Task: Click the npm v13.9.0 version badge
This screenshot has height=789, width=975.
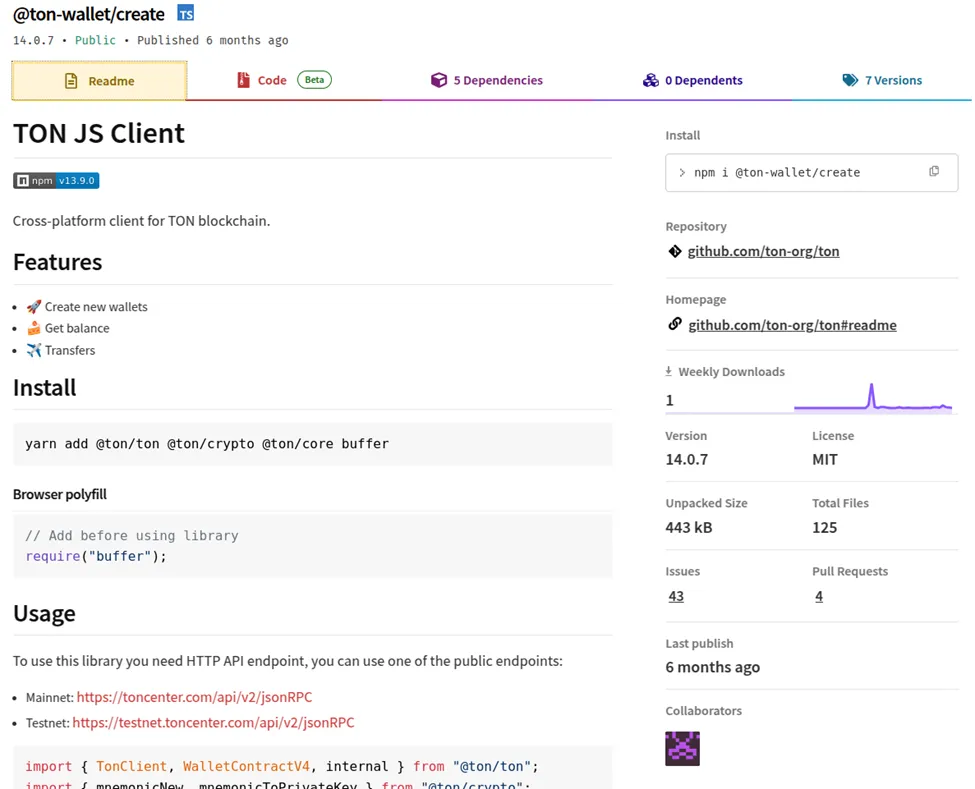Action: 56,181
